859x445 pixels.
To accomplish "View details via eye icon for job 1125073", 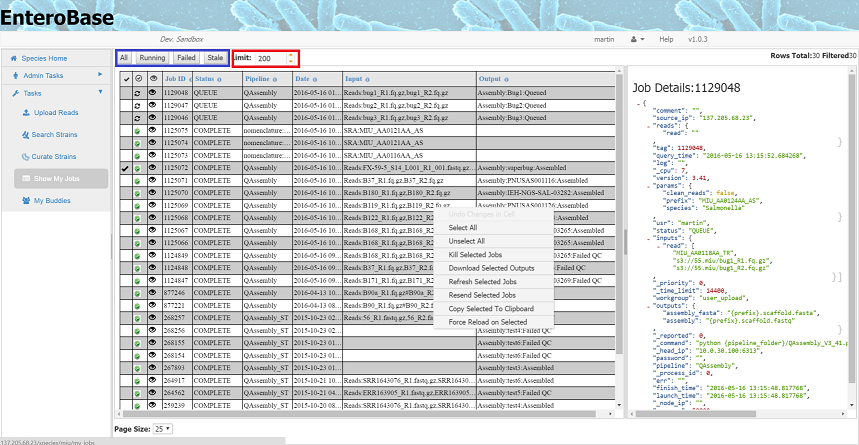I will tap(153, 155).
